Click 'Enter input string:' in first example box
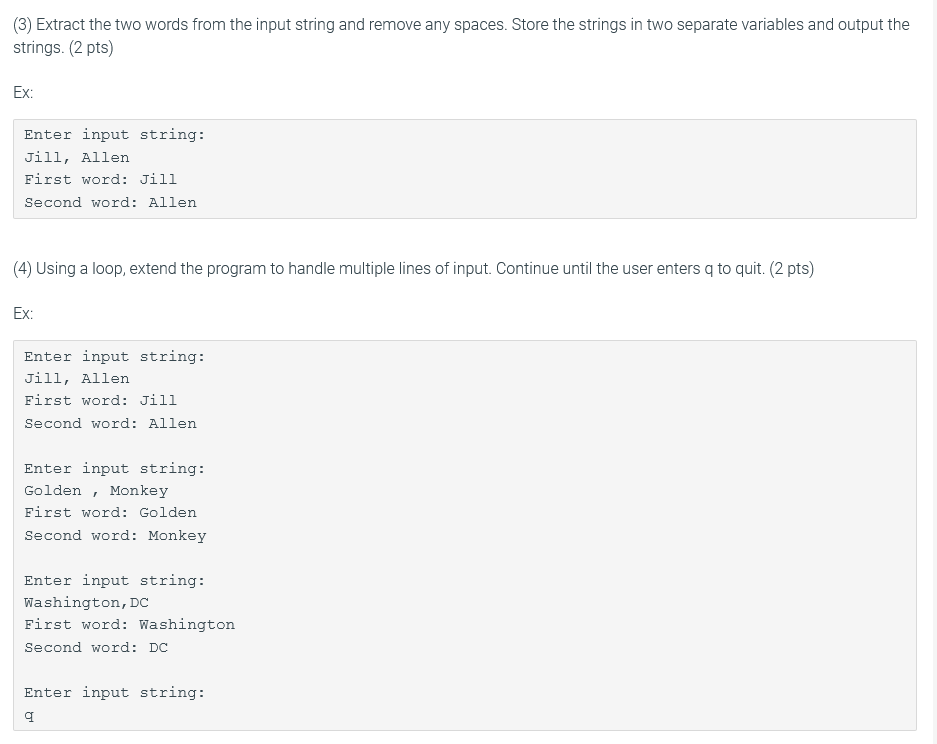 point(114,135)
